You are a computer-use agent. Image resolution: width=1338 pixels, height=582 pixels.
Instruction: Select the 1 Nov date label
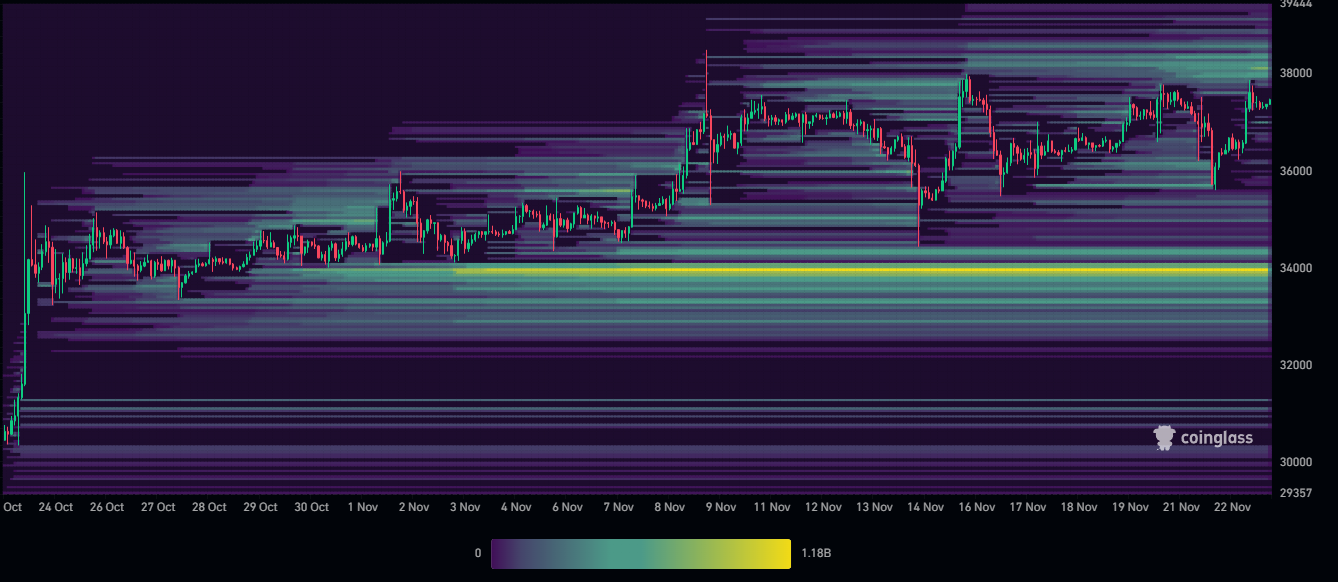point(362,507)
